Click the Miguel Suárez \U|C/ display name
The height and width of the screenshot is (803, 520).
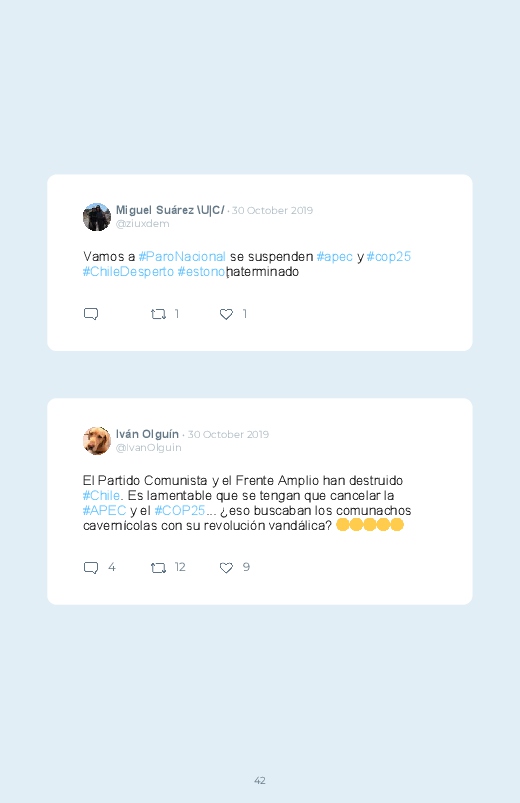pos(170,210)
